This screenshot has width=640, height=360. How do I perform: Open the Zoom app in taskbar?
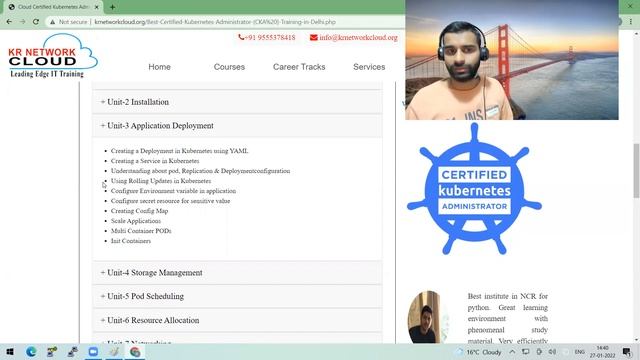[93, 352]
